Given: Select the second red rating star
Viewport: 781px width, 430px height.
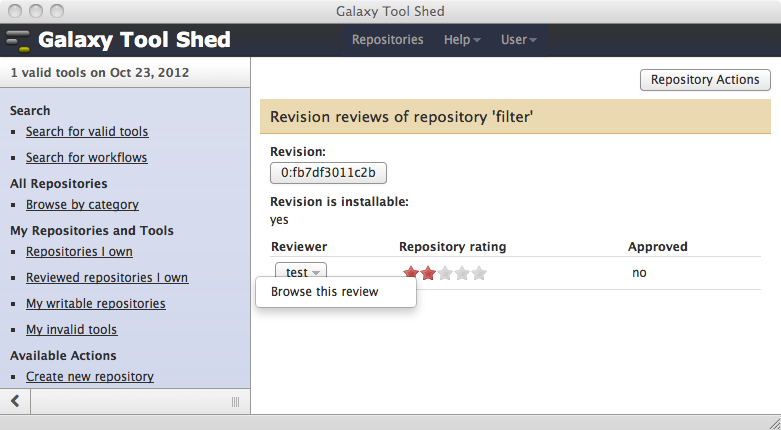Looking at the screenshot, I should pyautogui.click(x=428, y=273).
